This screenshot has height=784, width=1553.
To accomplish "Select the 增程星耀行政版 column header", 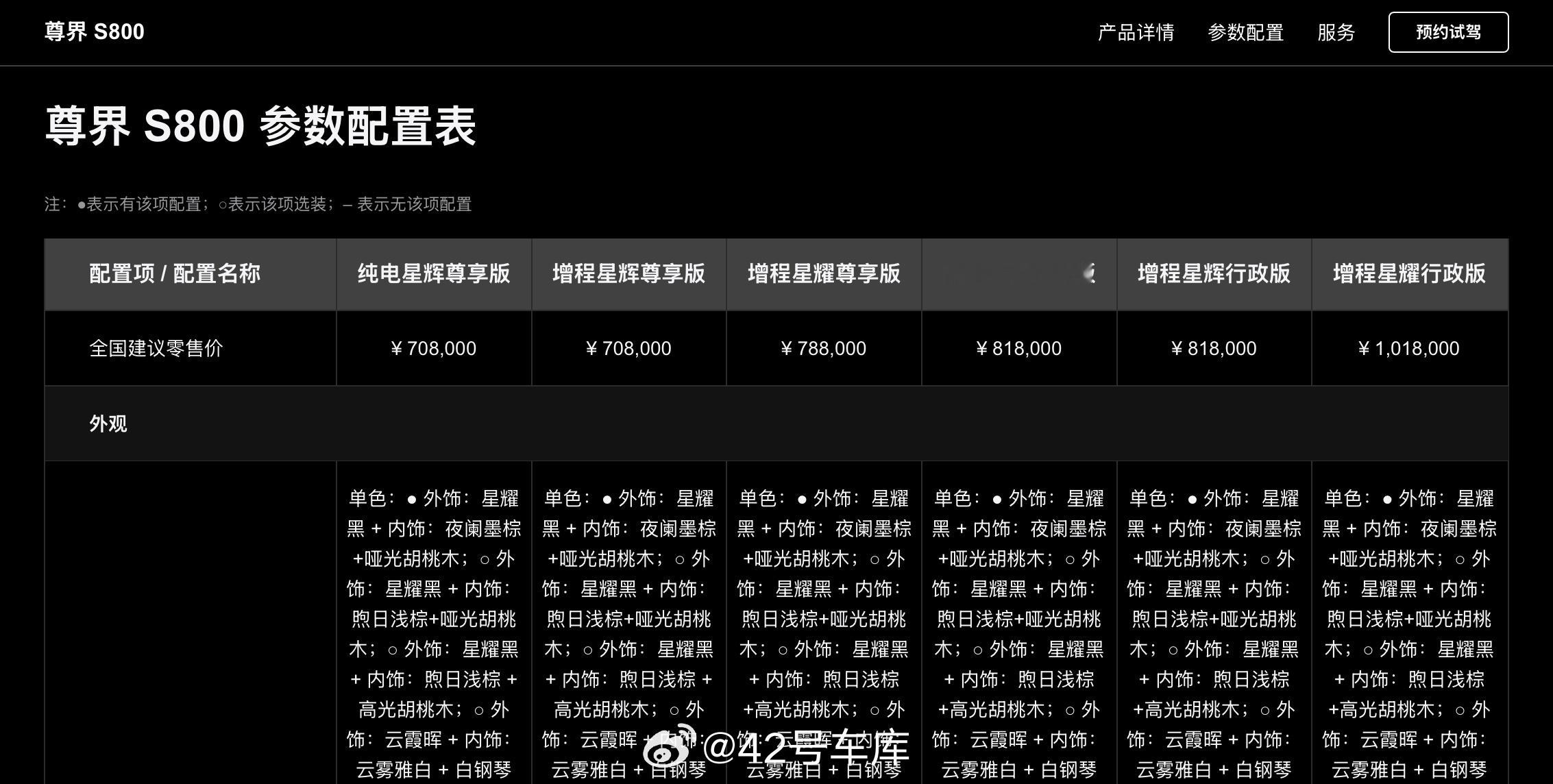I will 1410,274.
